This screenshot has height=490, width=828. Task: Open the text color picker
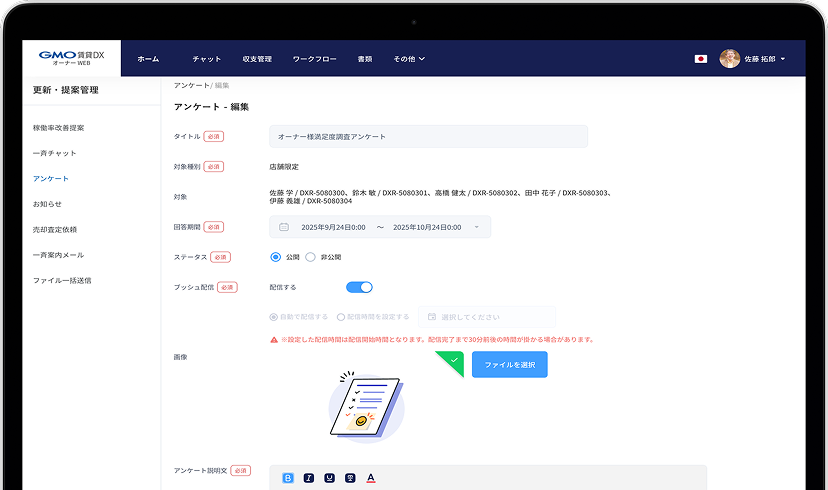pyautogui.click(x=370, y=478)
